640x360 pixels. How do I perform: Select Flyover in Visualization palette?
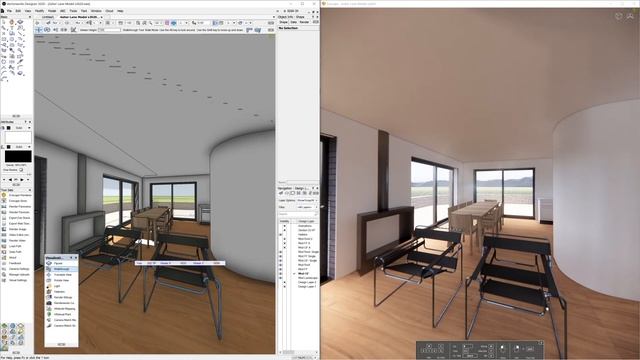[61, 264]
